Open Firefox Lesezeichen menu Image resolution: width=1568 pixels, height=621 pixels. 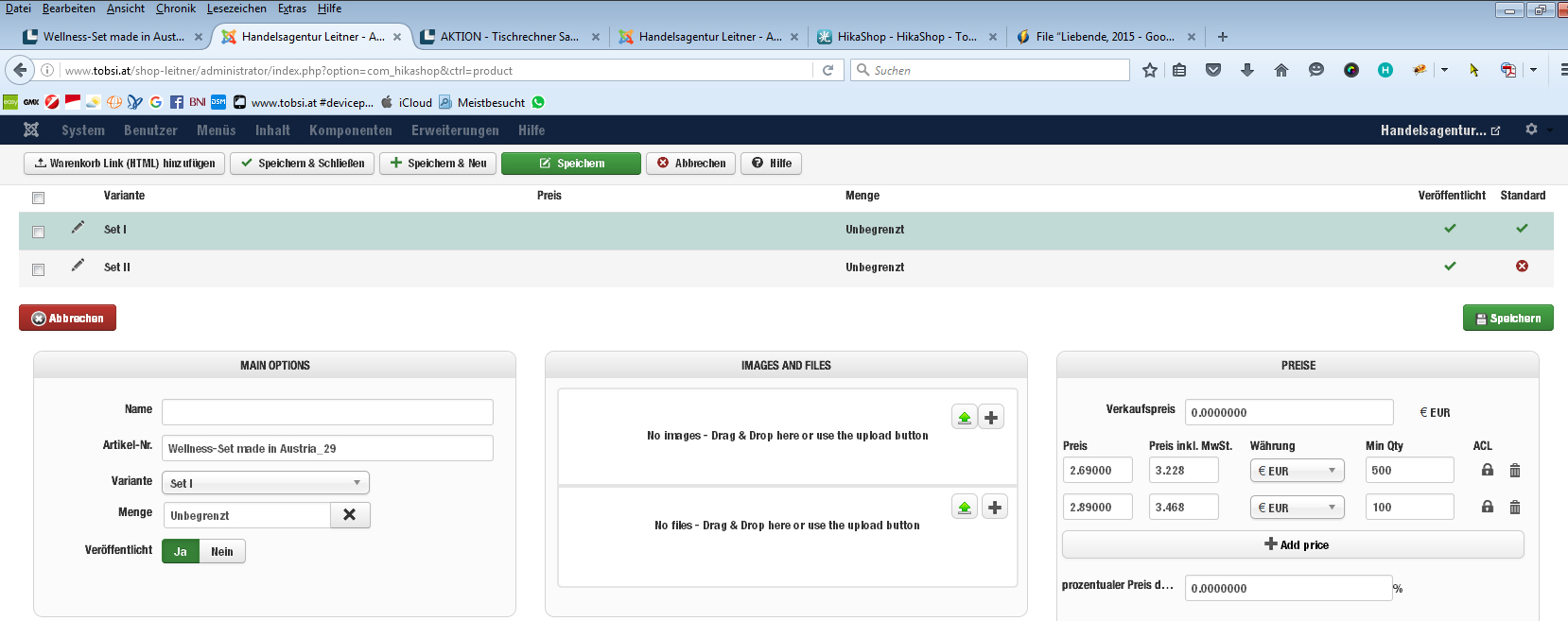236,9
